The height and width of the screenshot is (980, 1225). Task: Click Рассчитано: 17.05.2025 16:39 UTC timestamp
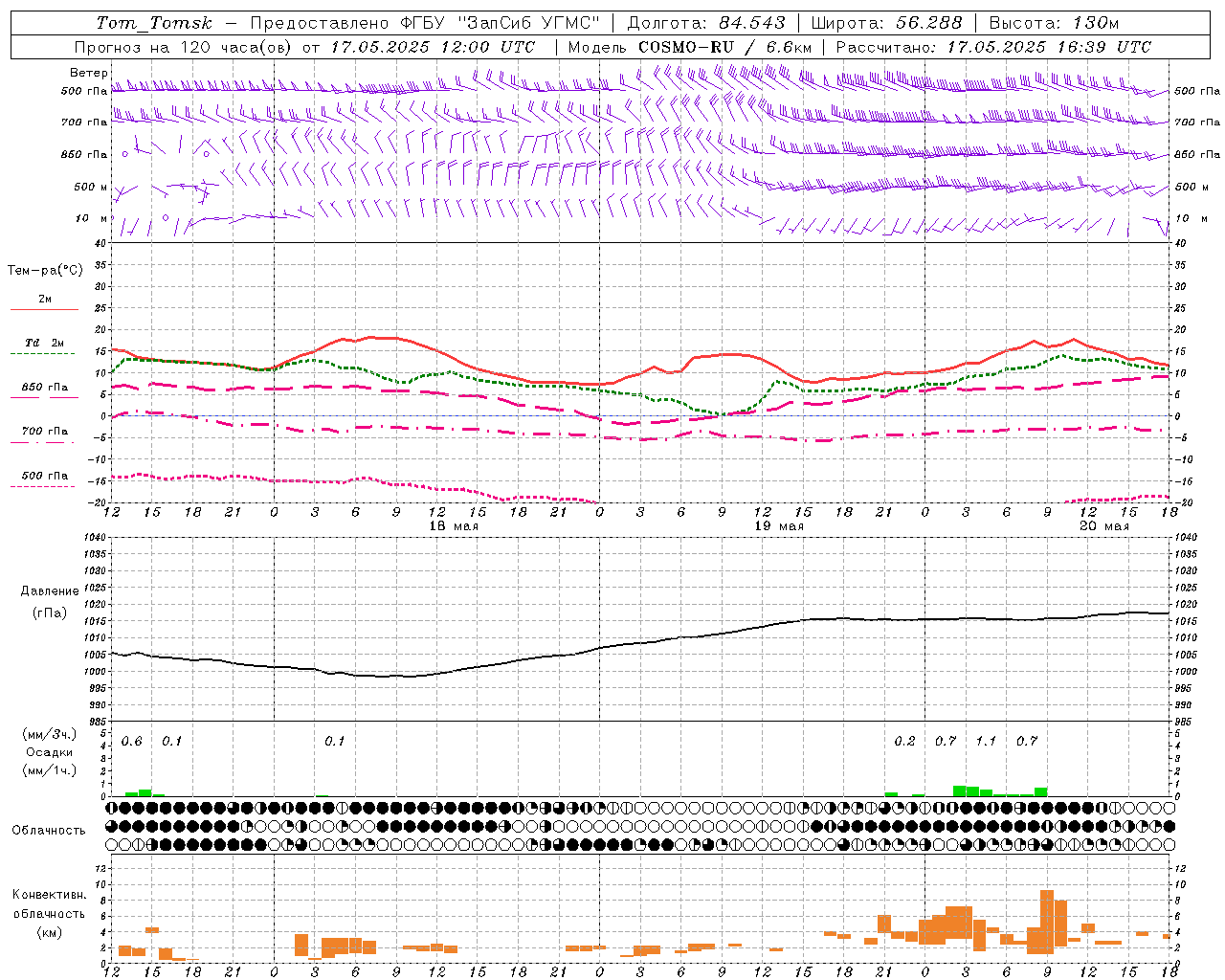point(993,47)
